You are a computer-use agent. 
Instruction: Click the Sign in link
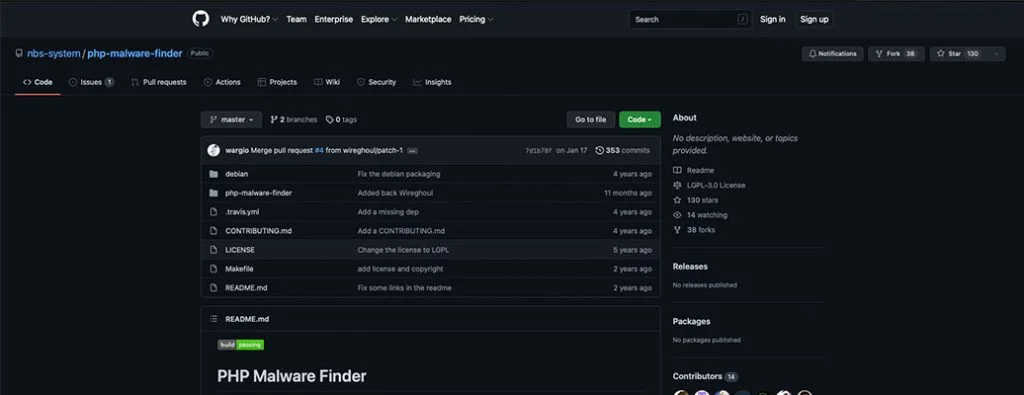[773, 20]
